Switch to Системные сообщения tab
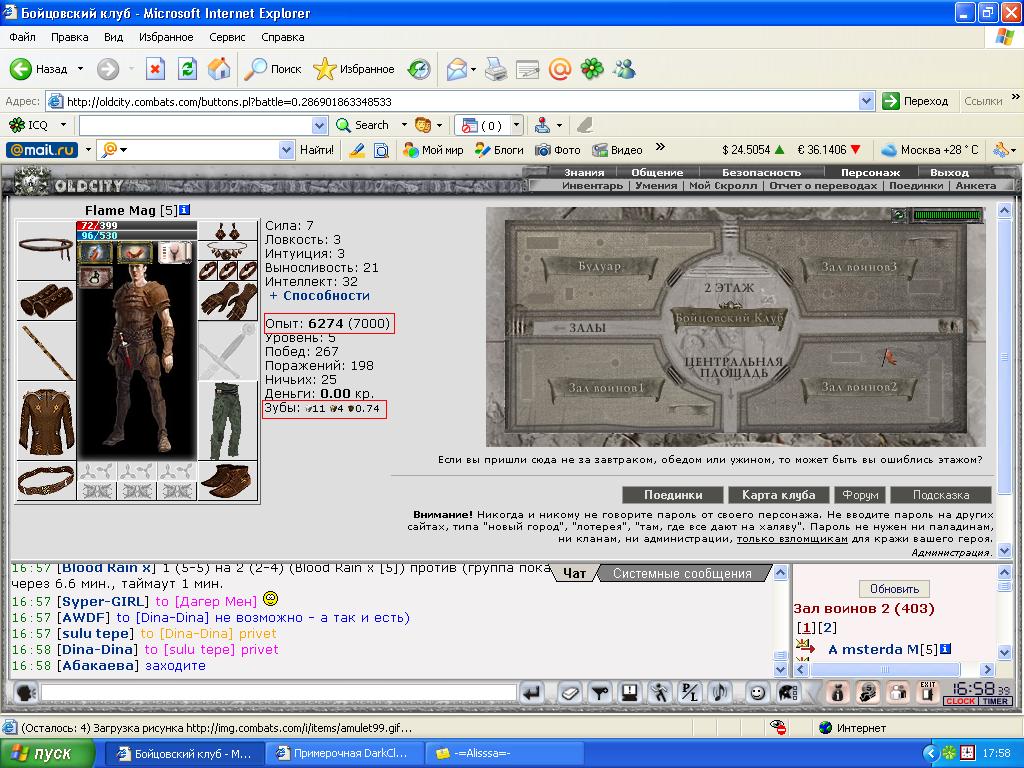 (x=682, y=573)
